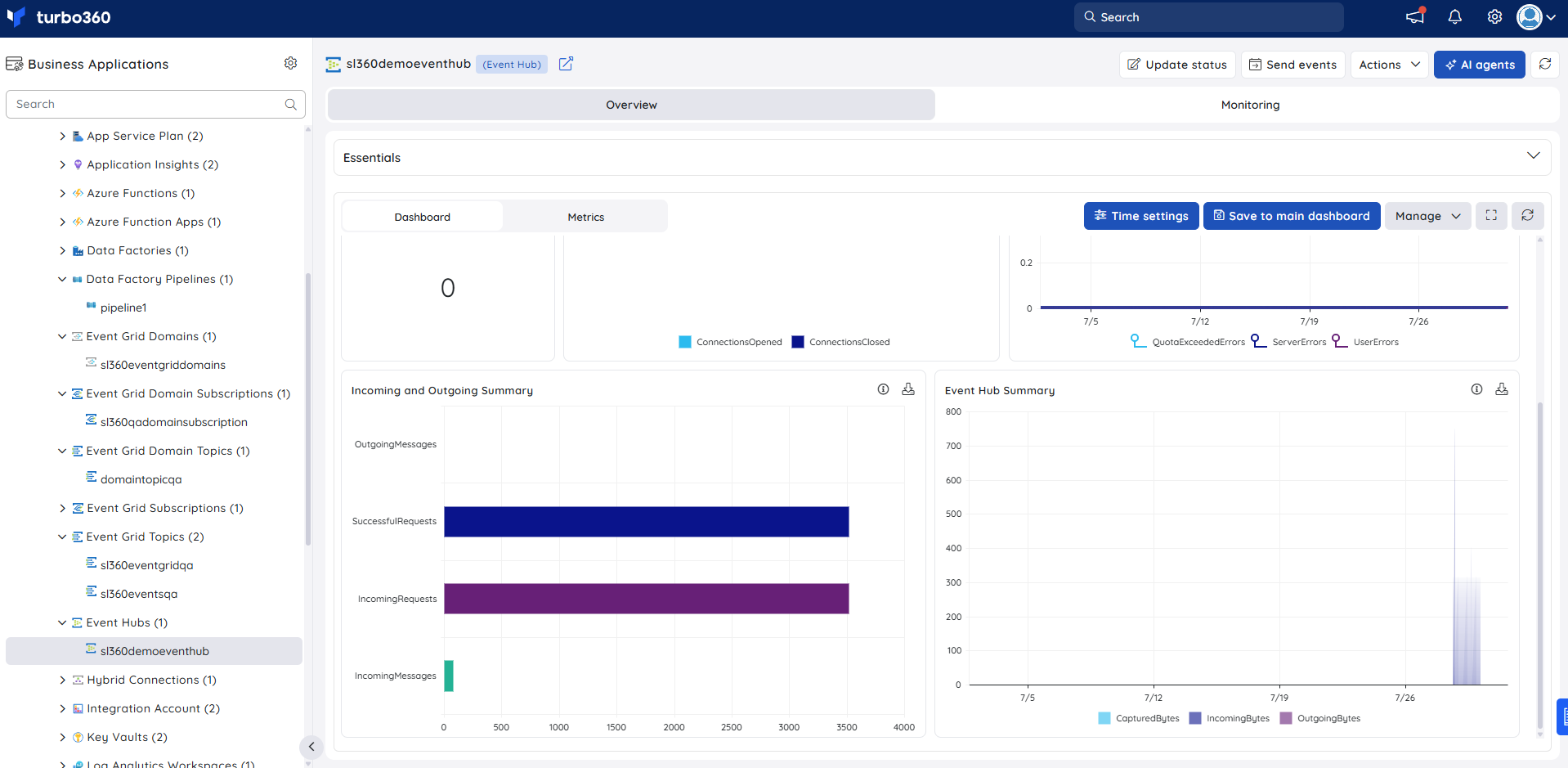Toggle UserErrors legend series
Viewport: 1568px width, 768px height.
click(x=1365, y=342)
